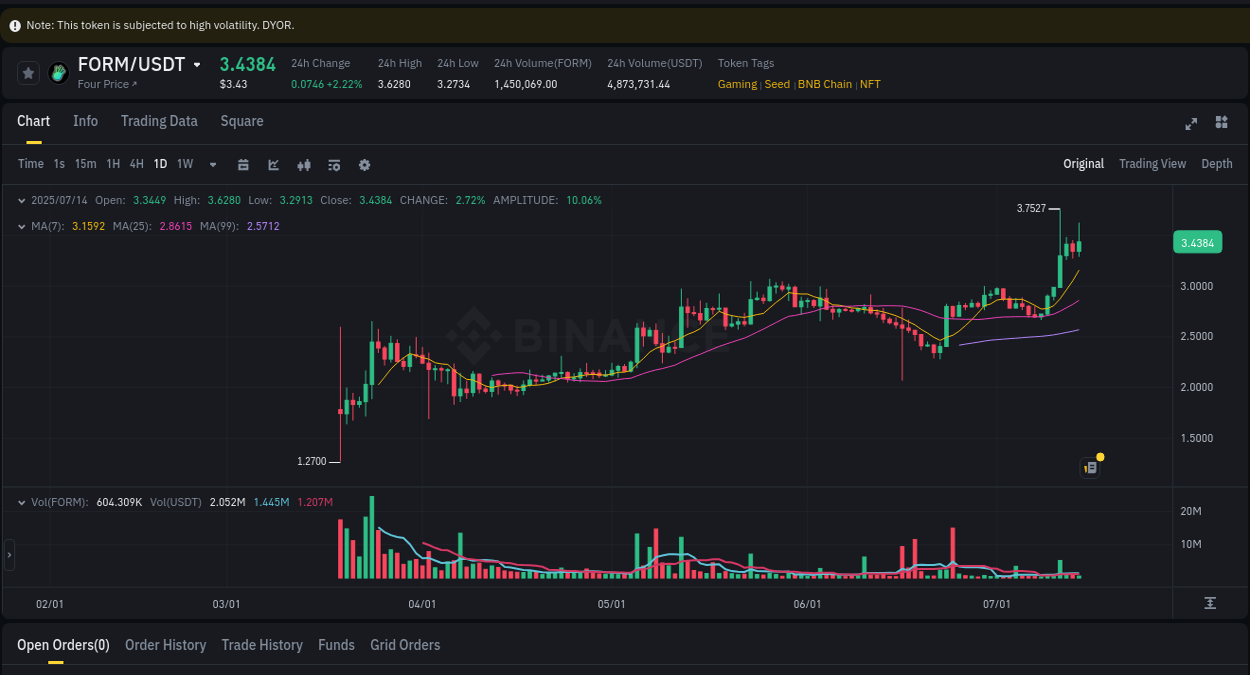The image size is (1250, 675).
Task: Click the order display overlay icon
Action: point(334,163)
